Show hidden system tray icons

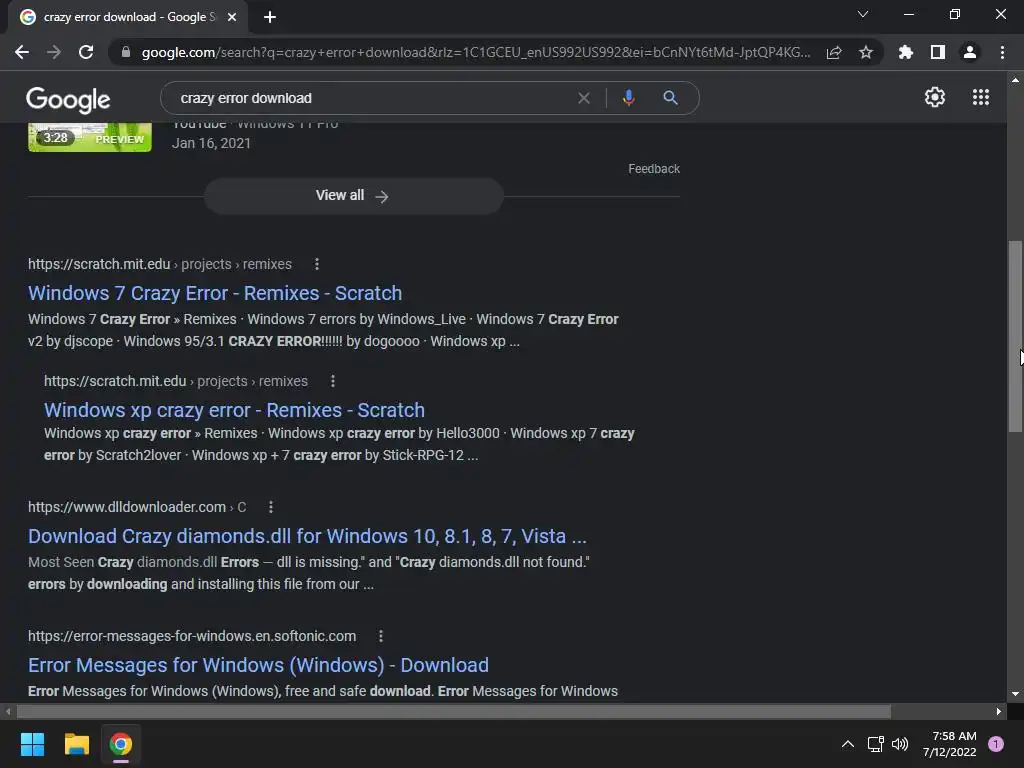(848, 744)
